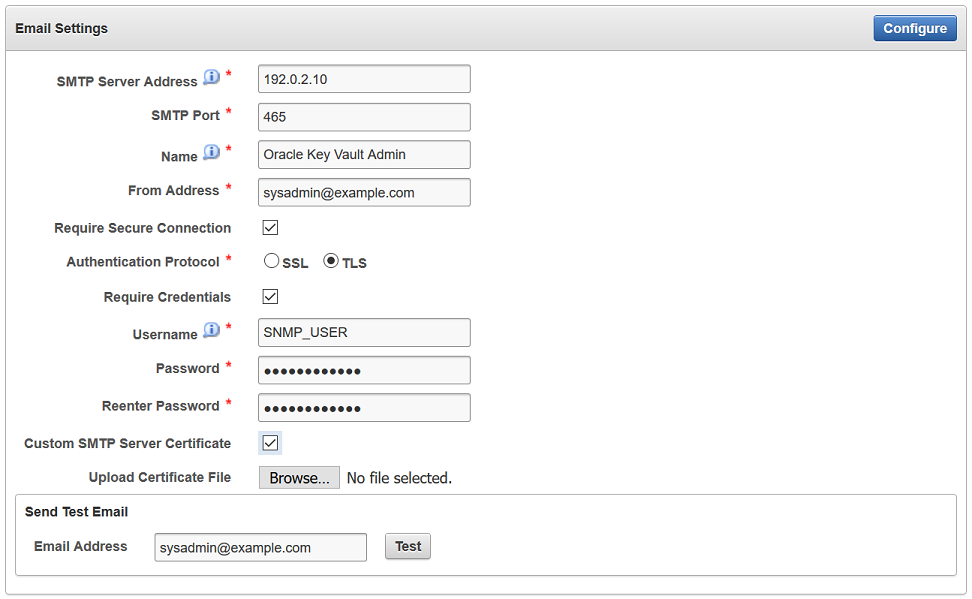Image resolution: width=972 pixels, height=599 pixels.
Task: Click the Name field showing Oracle Key Vault Admin
Action: click(x=364, y=154)
